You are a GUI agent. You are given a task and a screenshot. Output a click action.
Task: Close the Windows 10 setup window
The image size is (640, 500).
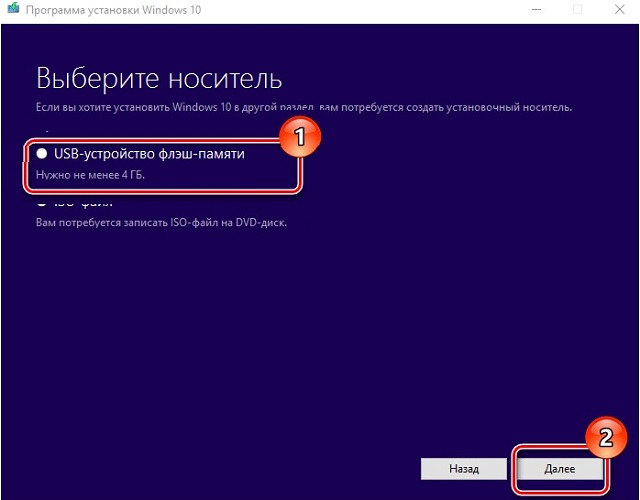click(x=619, y=9)
